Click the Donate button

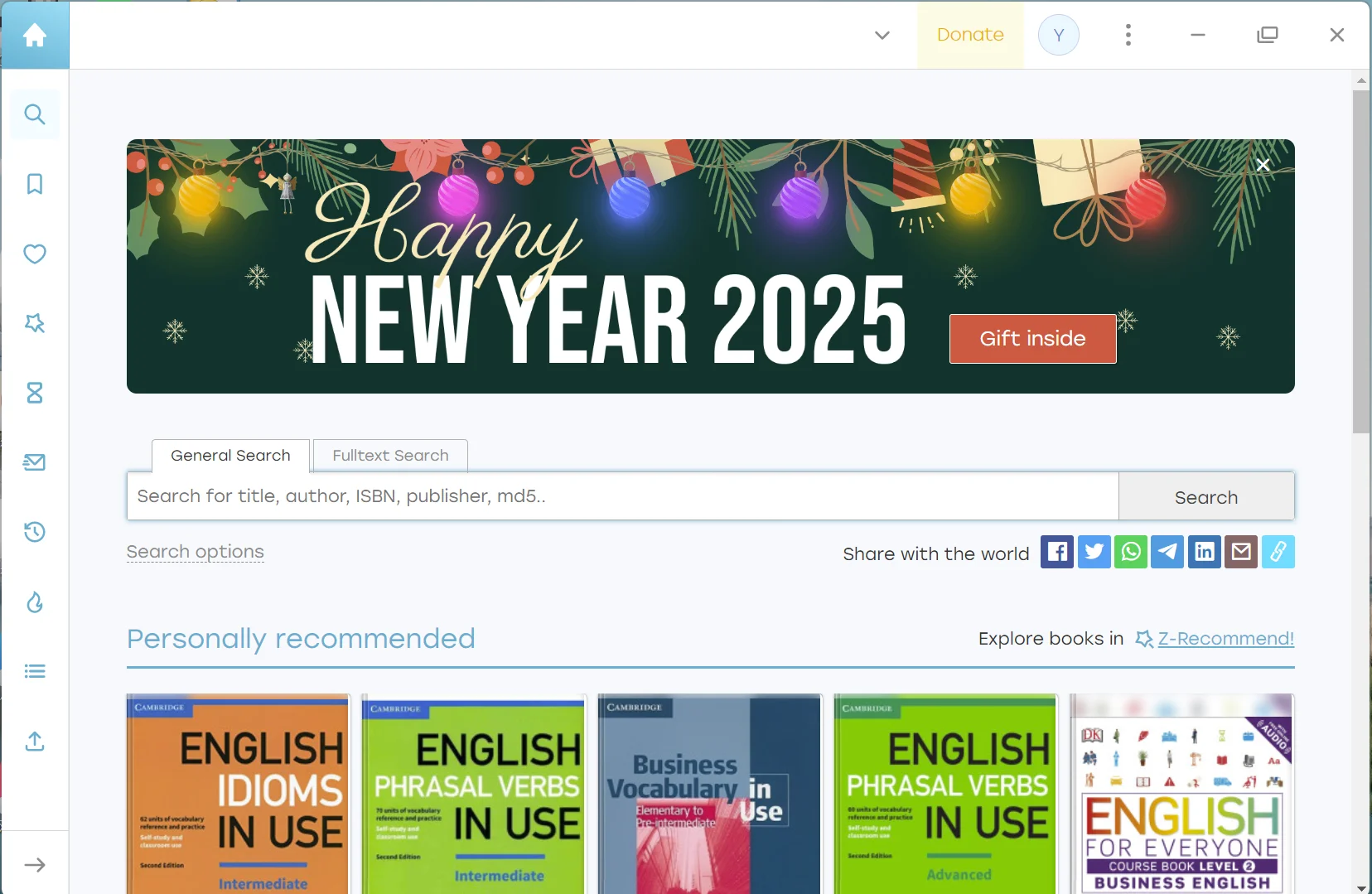970,35
